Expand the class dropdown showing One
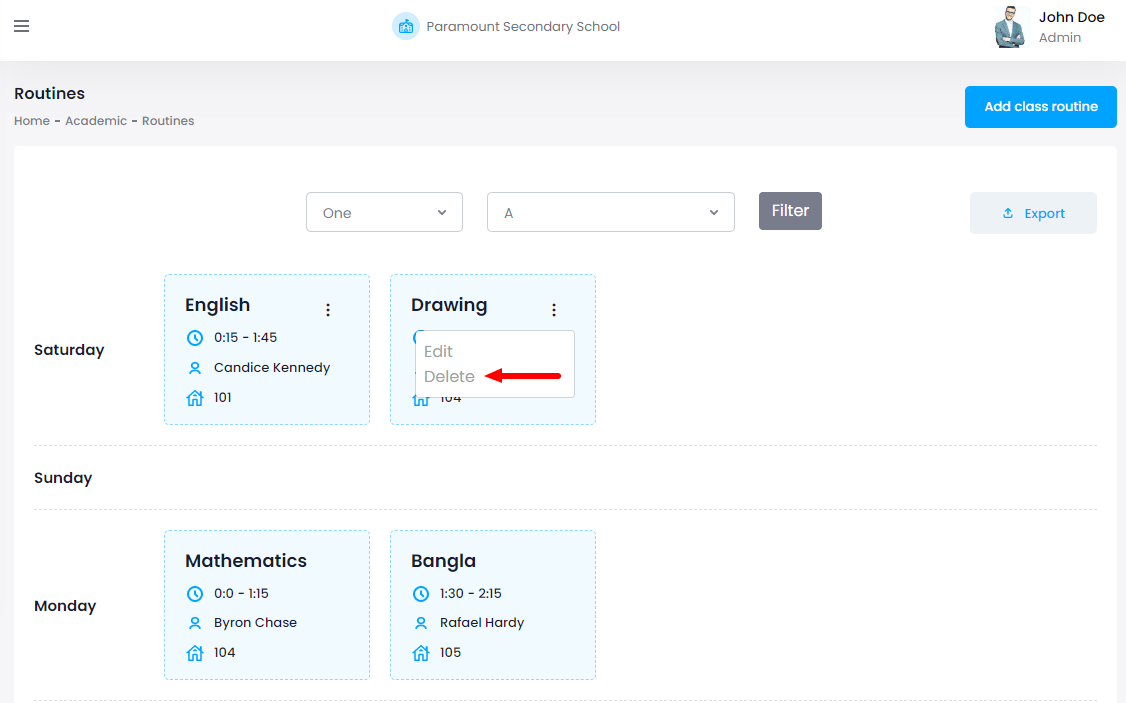1126x703 pixels. (x=384, y=212)
